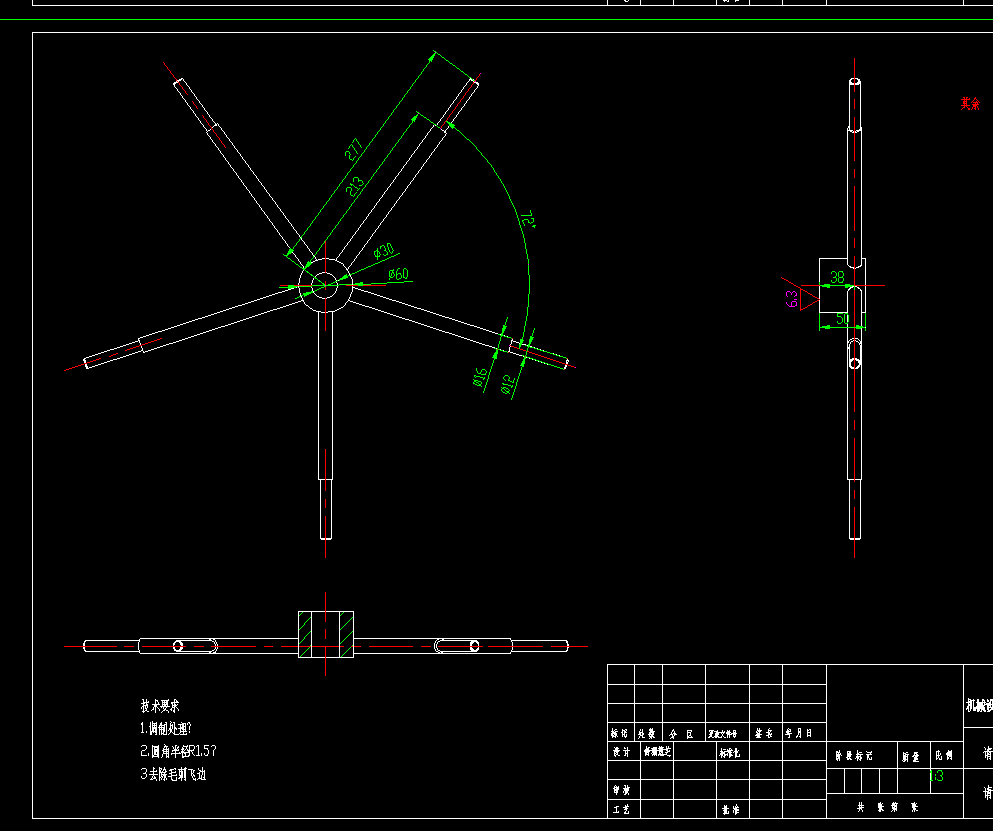The height and width of the screenshot is (831, 993).
Task: Select the 277 dimension text
Action: [x=354, y=149]
